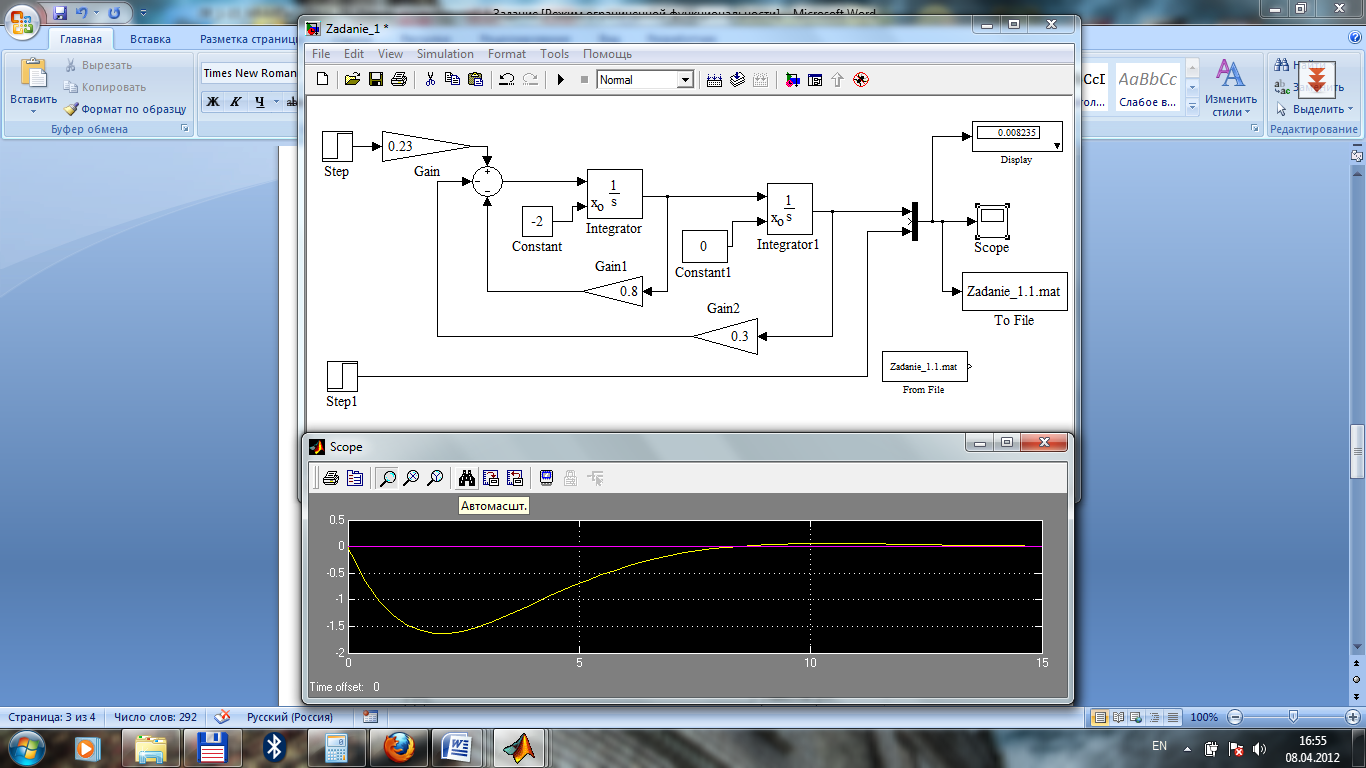Screen dimensions: 1366x768
Task: Open the Format menu in Simulink
Action: [507, 54]
